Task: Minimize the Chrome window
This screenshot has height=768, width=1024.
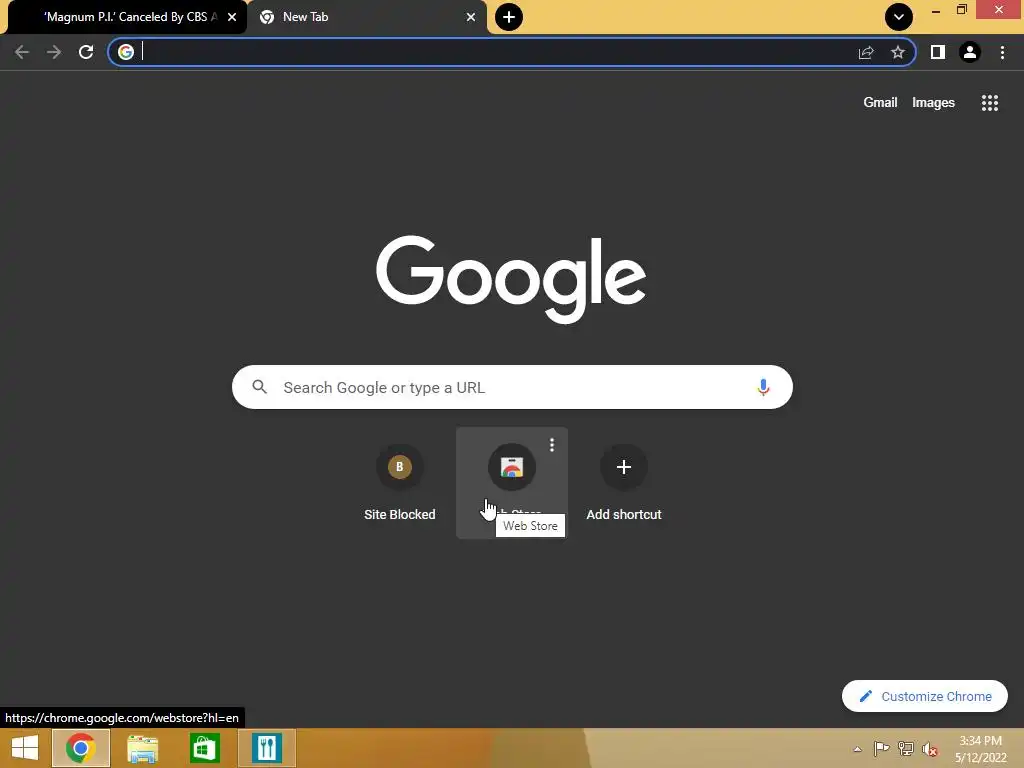Action: (936, 10)
